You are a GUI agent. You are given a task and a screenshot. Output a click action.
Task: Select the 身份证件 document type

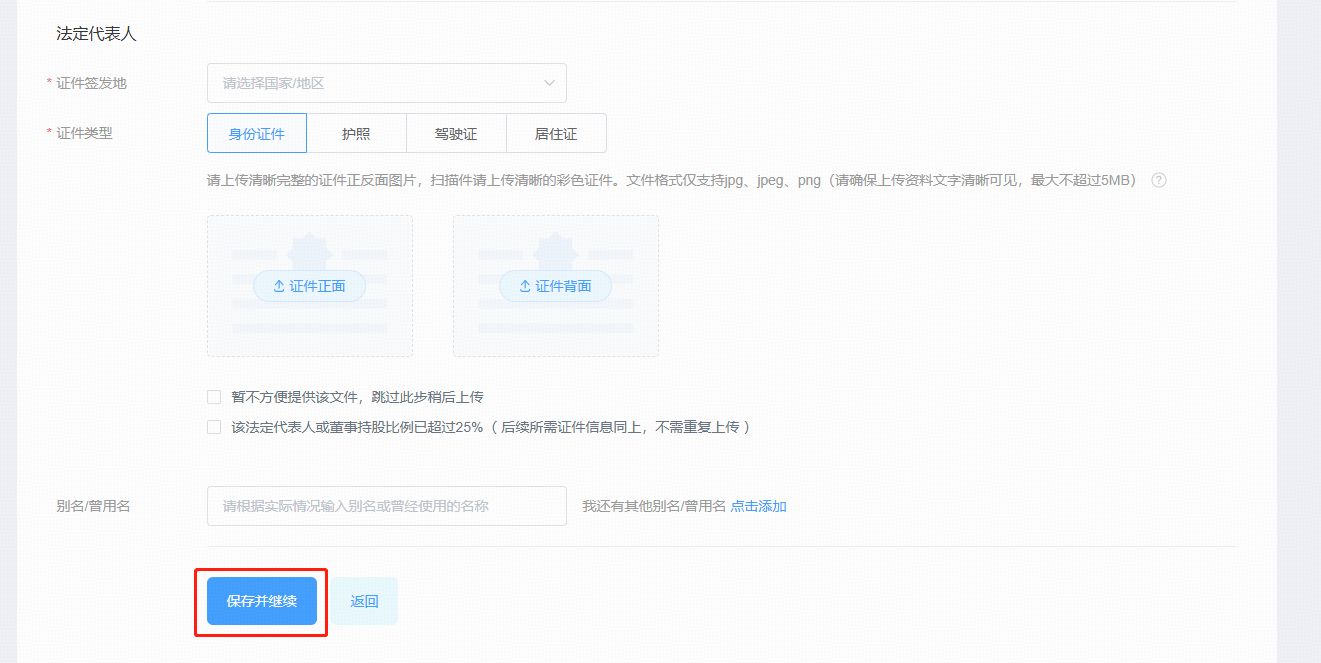257,133
